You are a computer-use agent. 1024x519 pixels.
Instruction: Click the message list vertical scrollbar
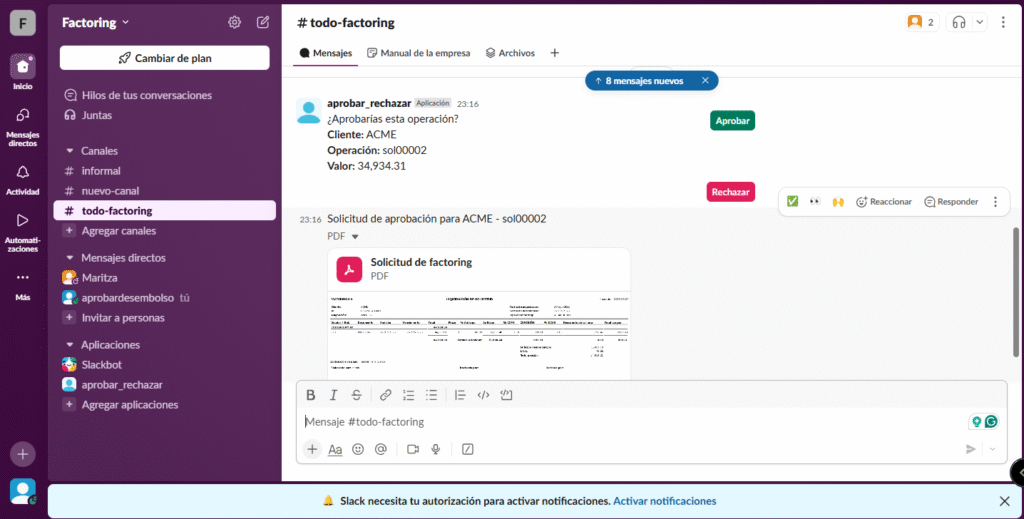(x=1017, y=290)
